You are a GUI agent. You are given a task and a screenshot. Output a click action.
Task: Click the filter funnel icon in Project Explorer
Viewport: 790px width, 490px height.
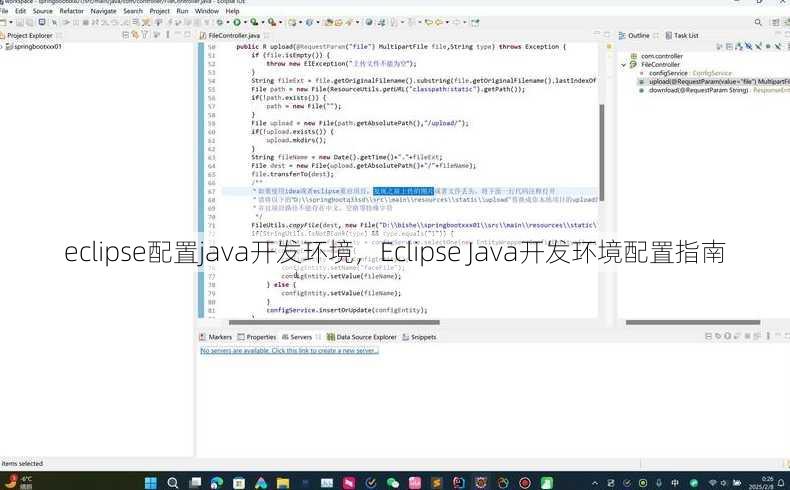pos(144,35)
